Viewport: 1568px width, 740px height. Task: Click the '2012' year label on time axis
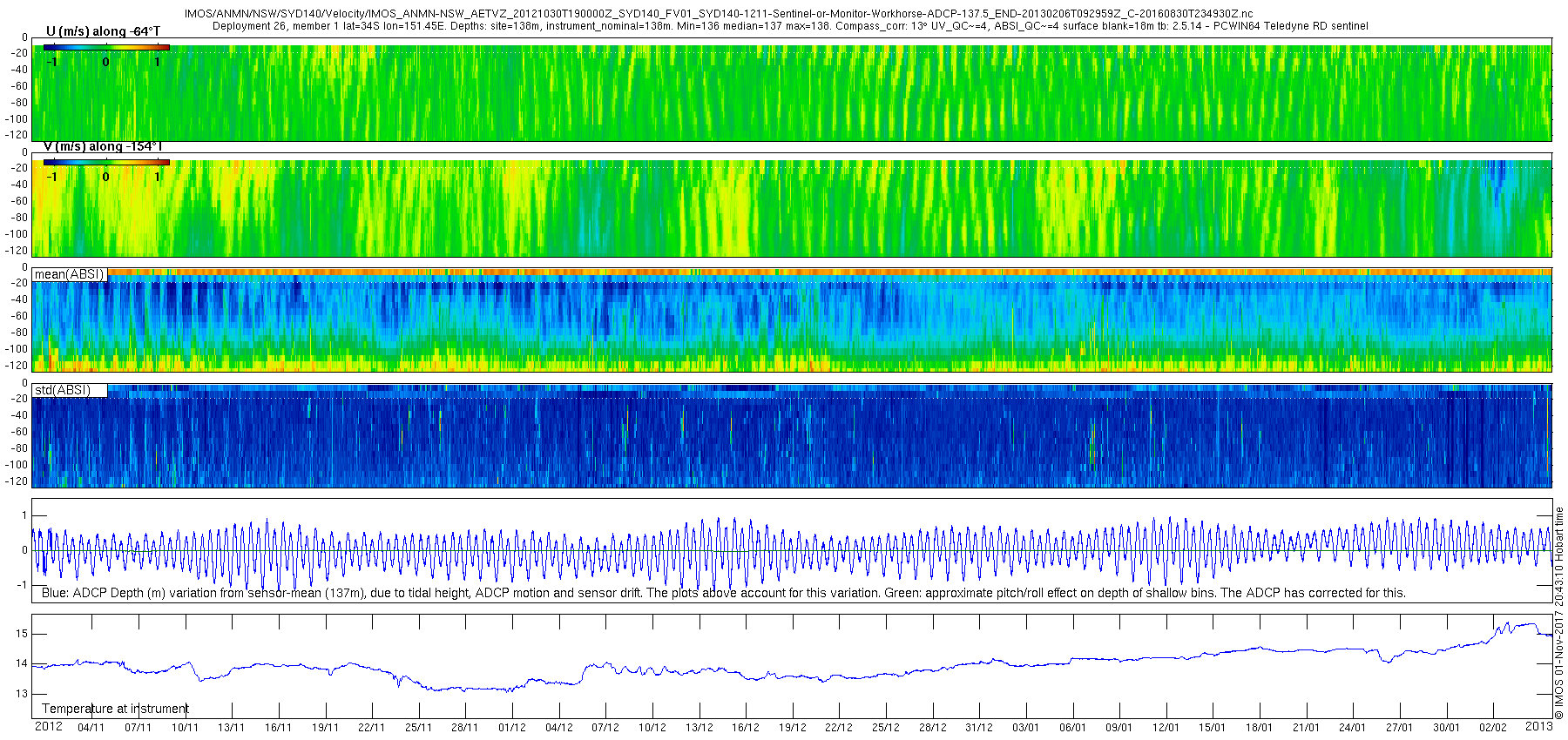48,726
